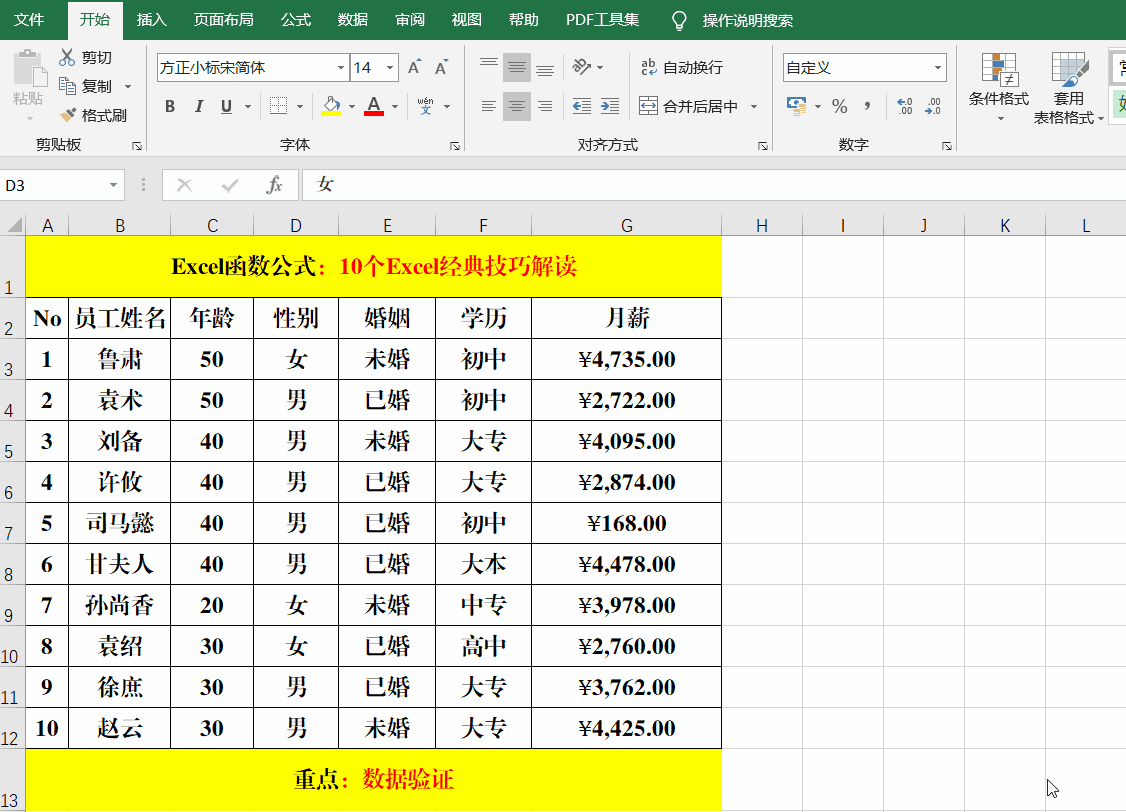Toggle Bold formatting
This screenshot has height=812, width=1126.
(170, 106)
